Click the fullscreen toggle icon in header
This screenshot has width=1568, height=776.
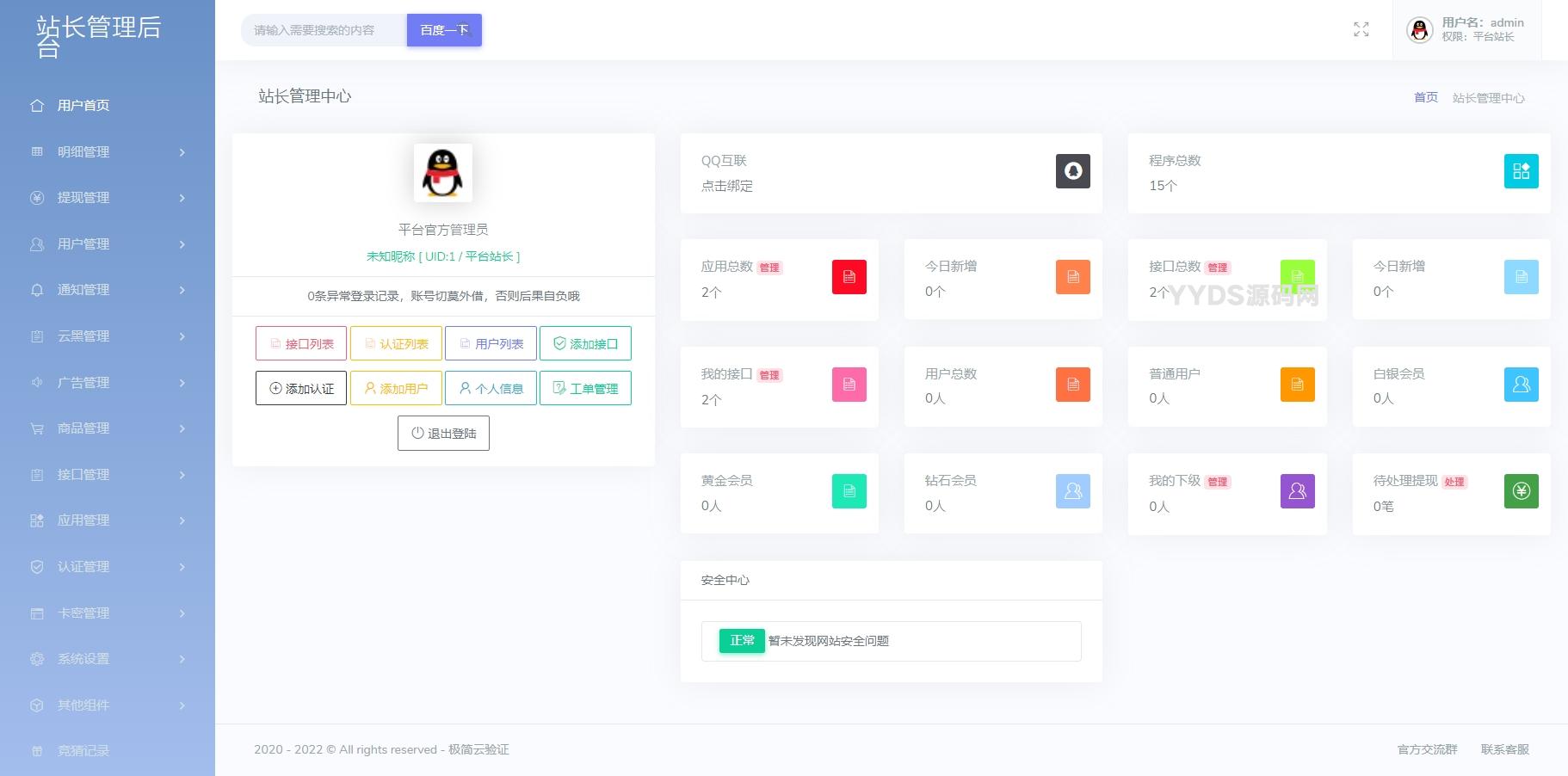(x=1361, y=30)
